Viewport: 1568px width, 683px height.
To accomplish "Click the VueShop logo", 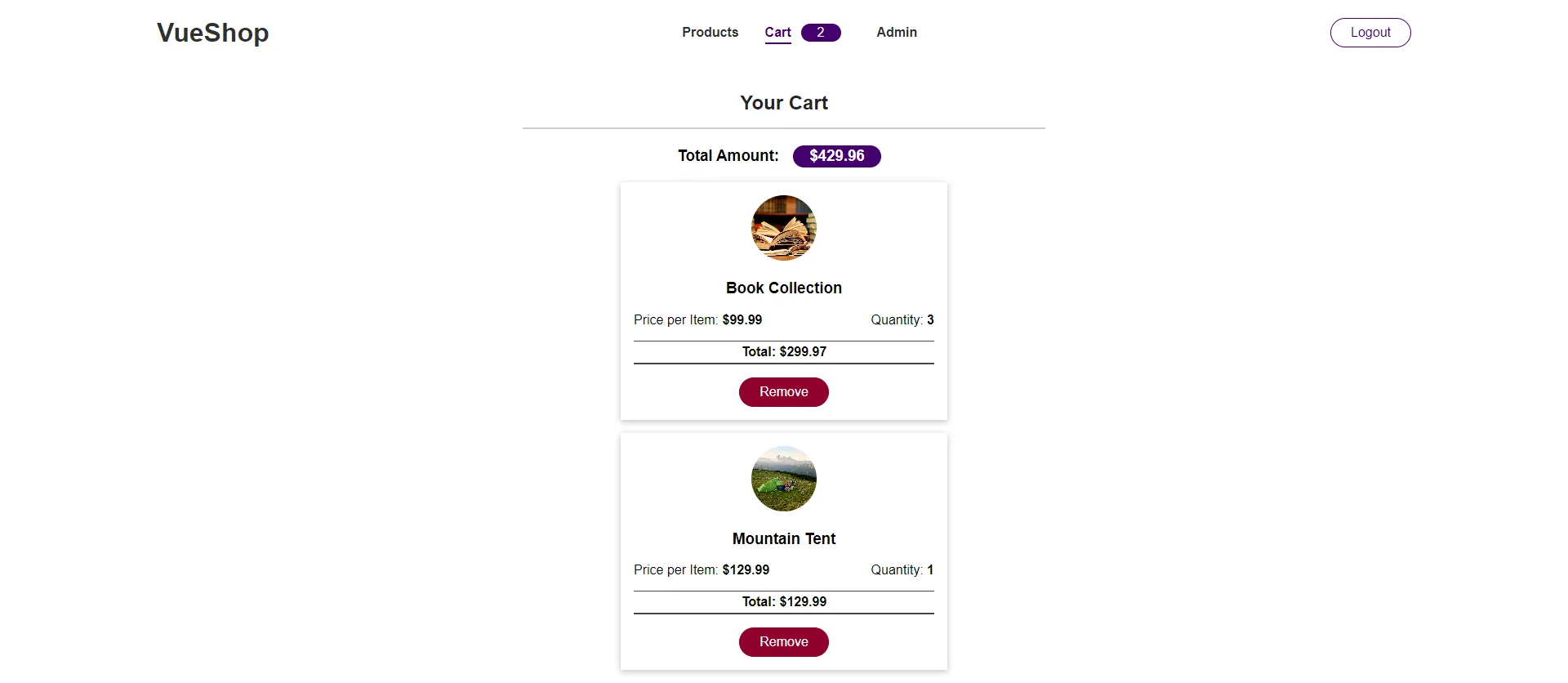I will click(x=212, y=33).
